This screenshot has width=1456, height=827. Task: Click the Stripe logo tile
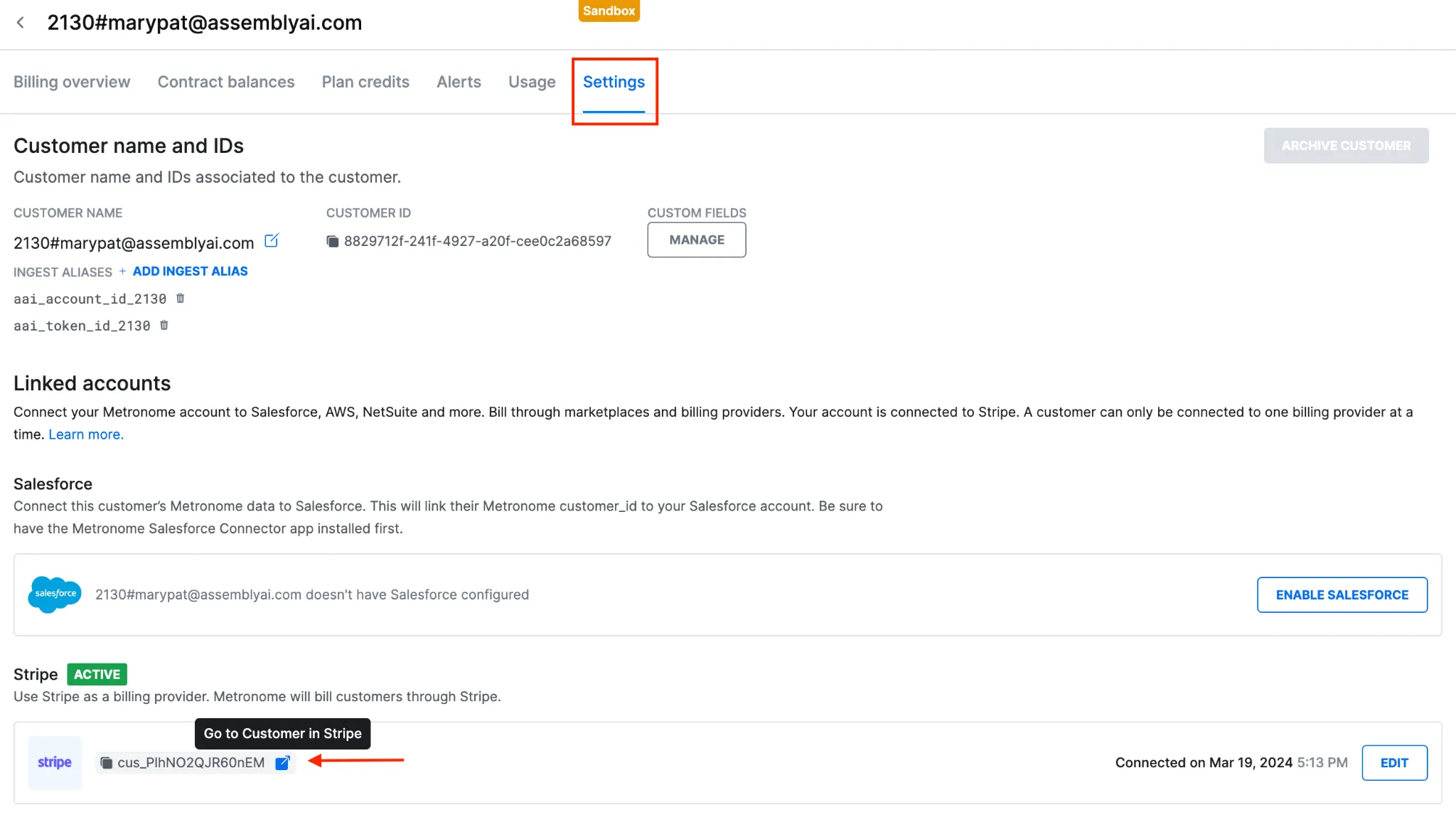(55, 763)
